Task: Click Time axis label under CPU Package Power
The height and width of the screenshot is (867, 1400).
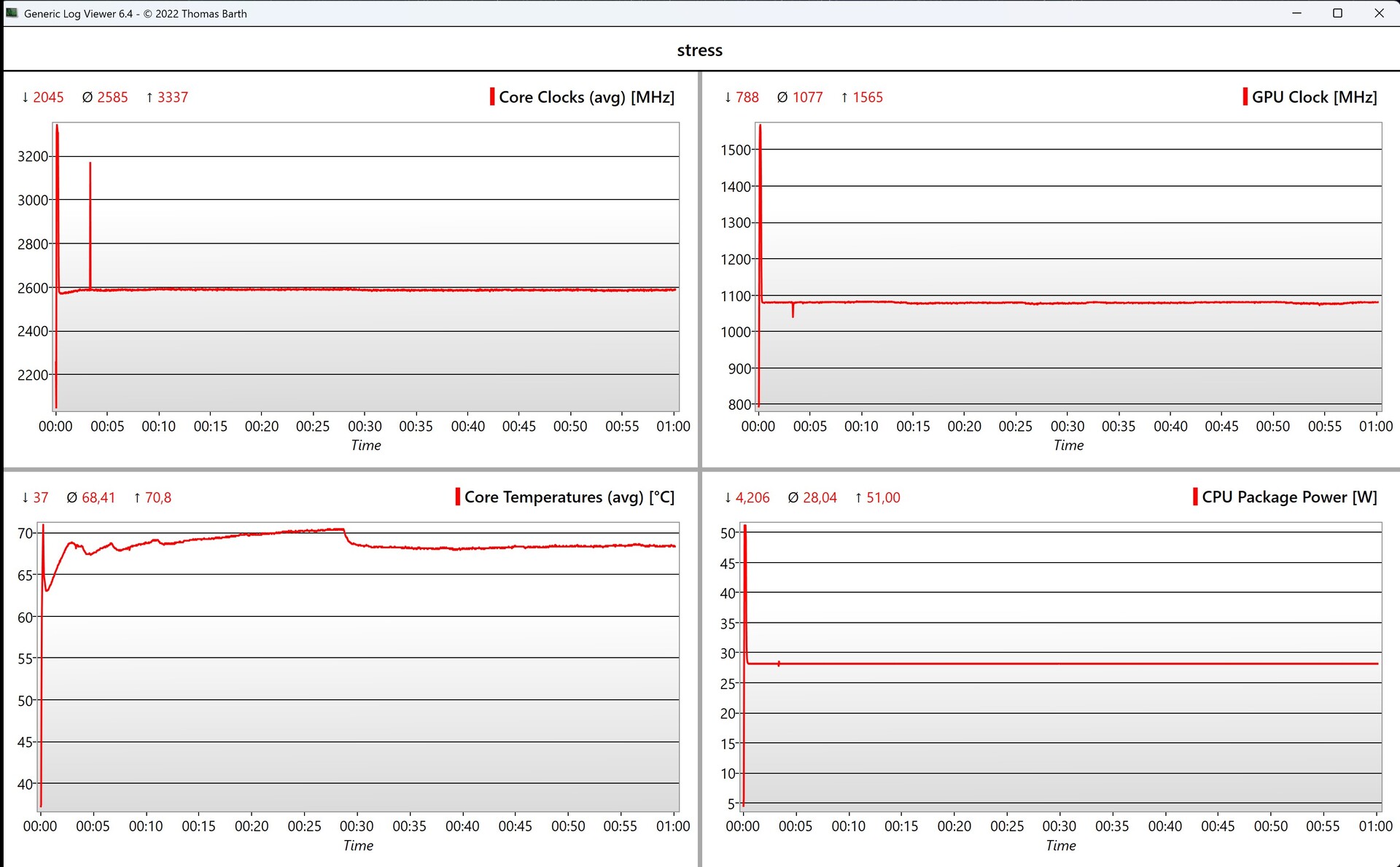Action: 1060,845
